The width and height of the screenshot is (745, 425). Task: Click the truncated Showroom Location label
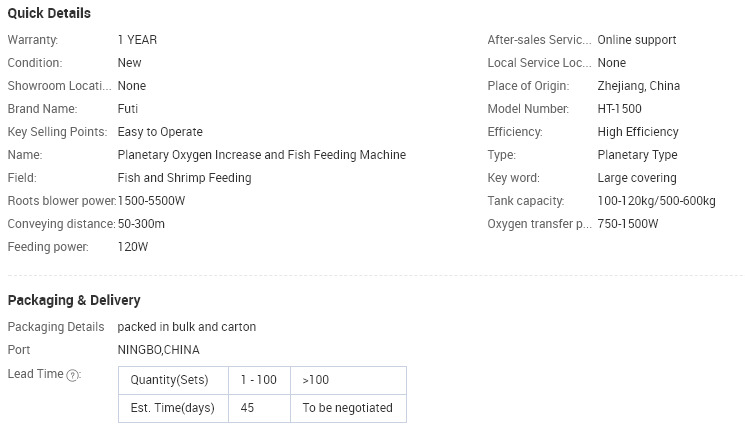click(x=59, y=86)
